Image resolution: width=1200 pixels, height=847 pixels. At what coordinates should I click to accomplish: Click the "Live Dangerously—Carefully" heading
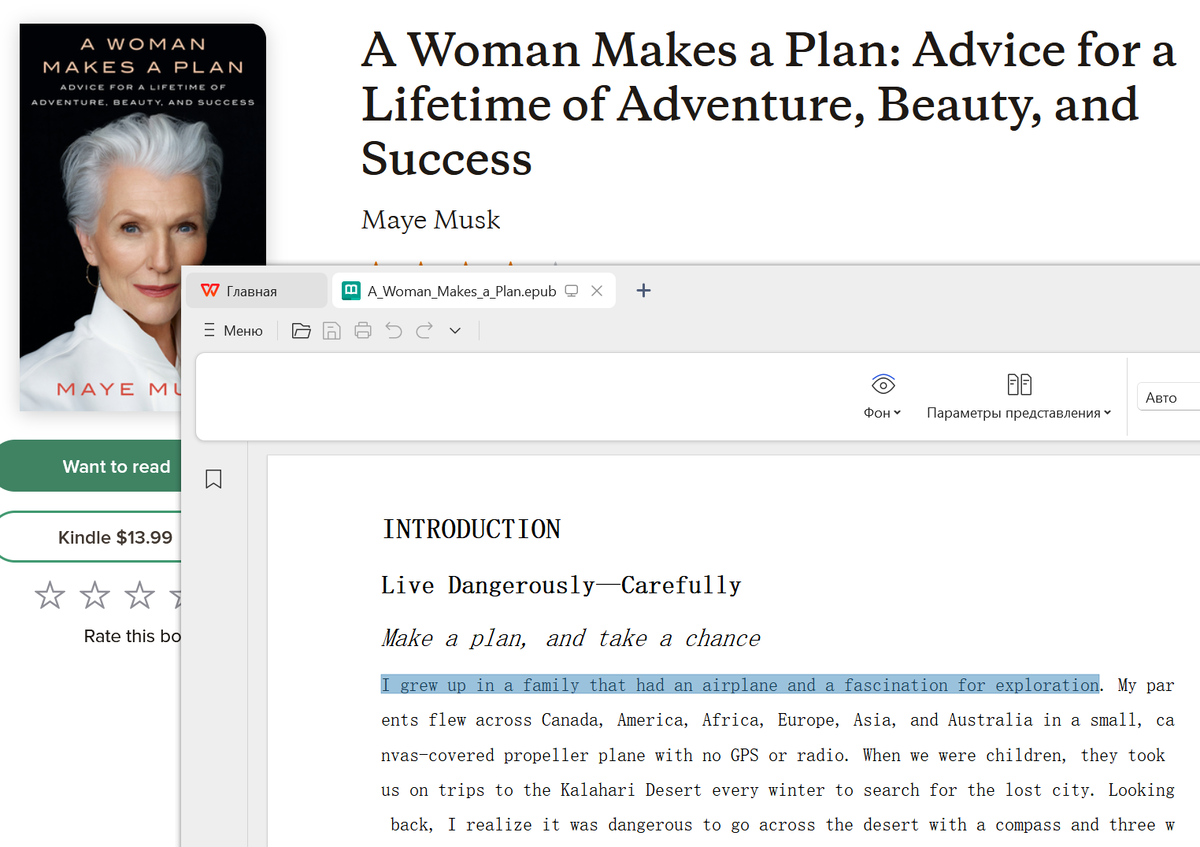click(561, 585)
